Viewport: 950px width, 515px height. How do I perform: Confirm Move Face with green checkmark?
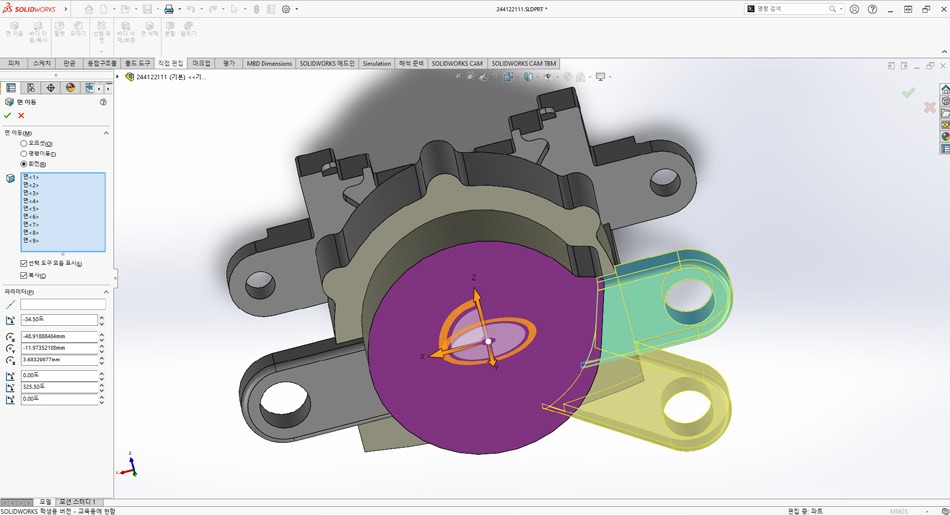[9, 115]
